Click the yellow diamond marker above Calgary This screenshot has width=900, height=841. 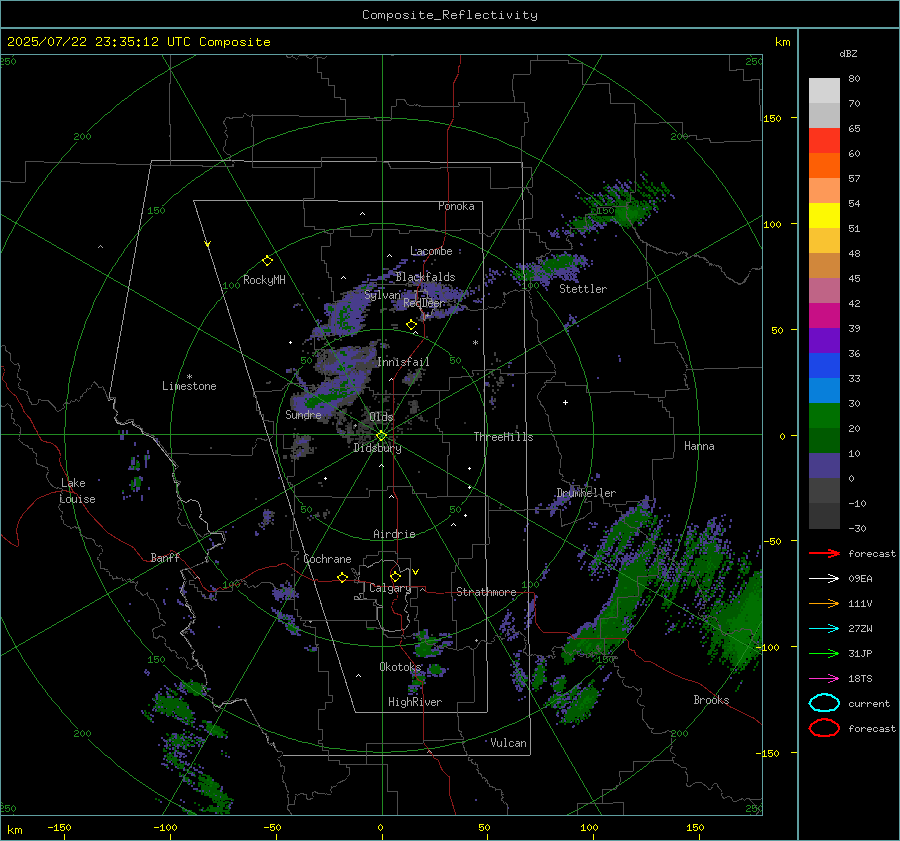[395, 576]
